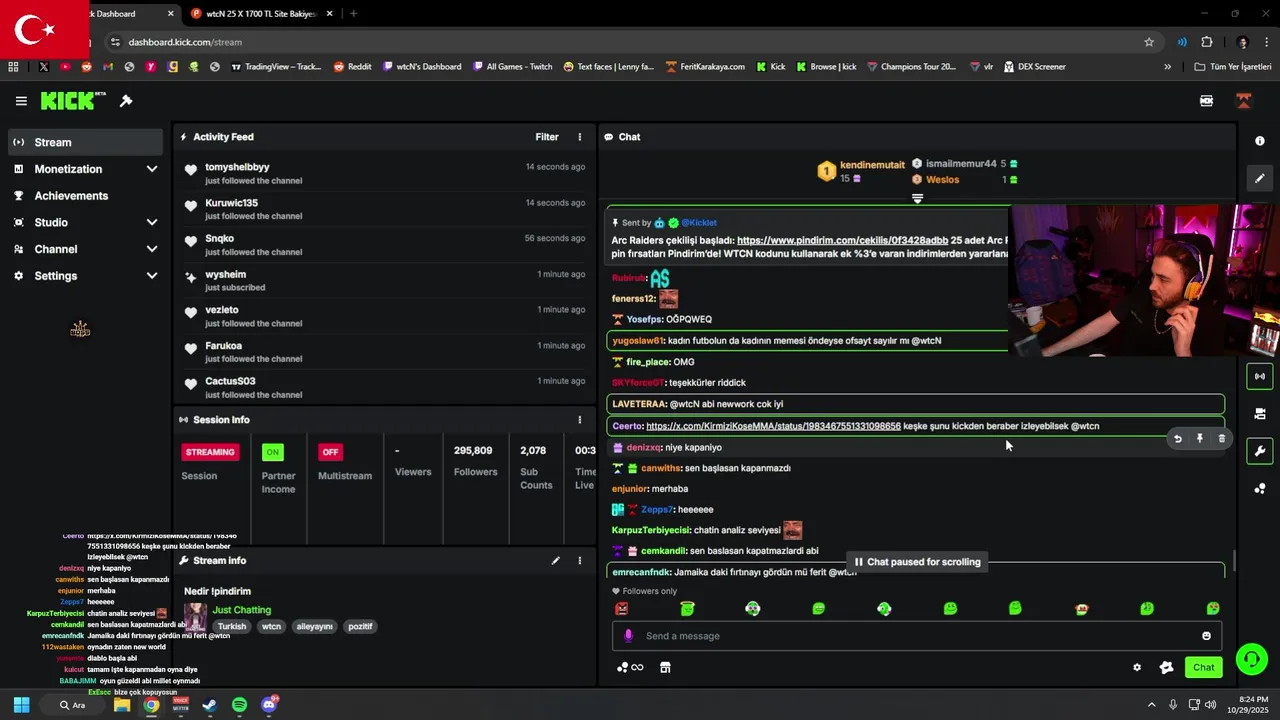Click wysheim subscribed entry in Activity Feed

click(385, 280)
